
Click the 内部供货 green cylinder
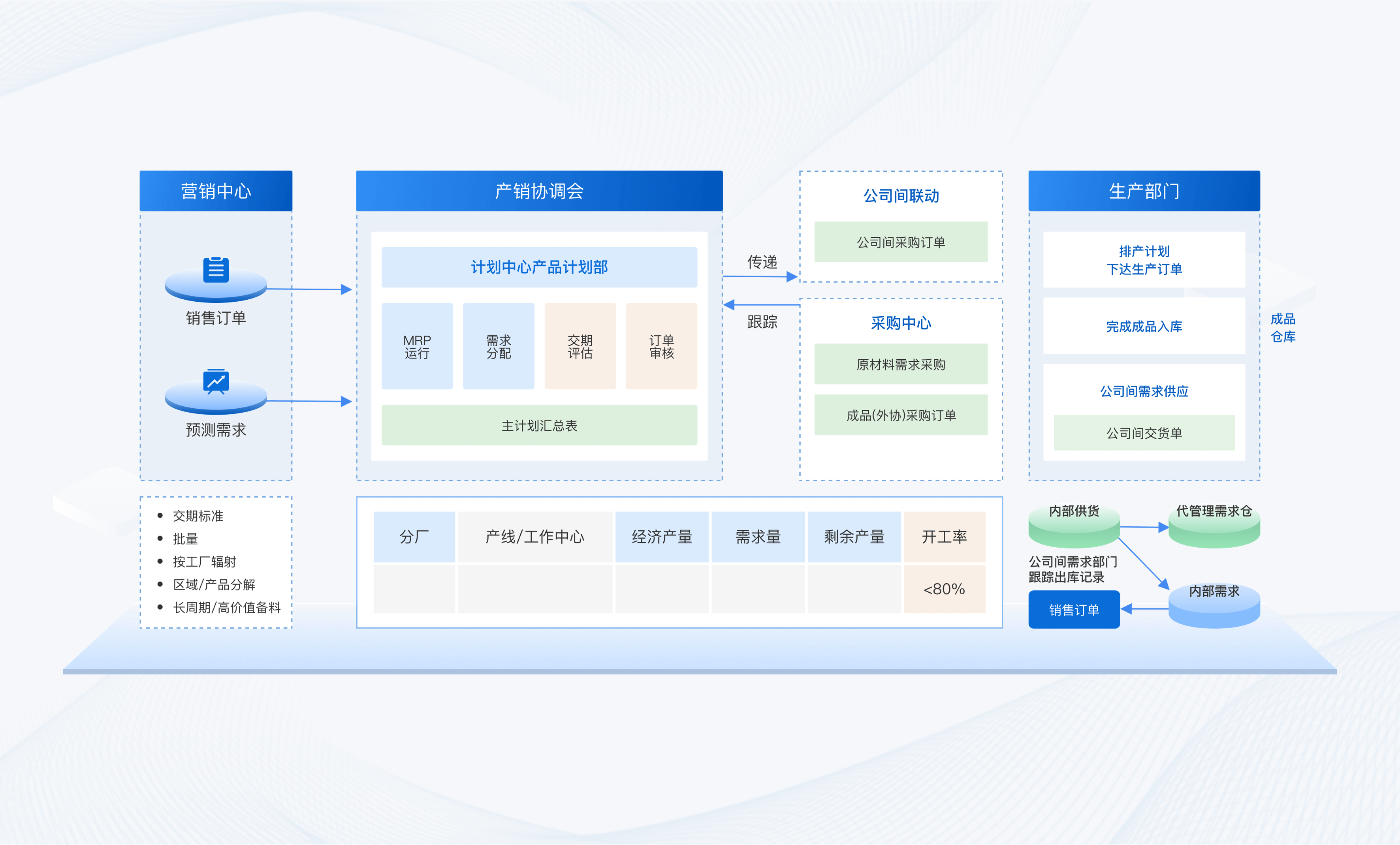[x=1074, y=525]
